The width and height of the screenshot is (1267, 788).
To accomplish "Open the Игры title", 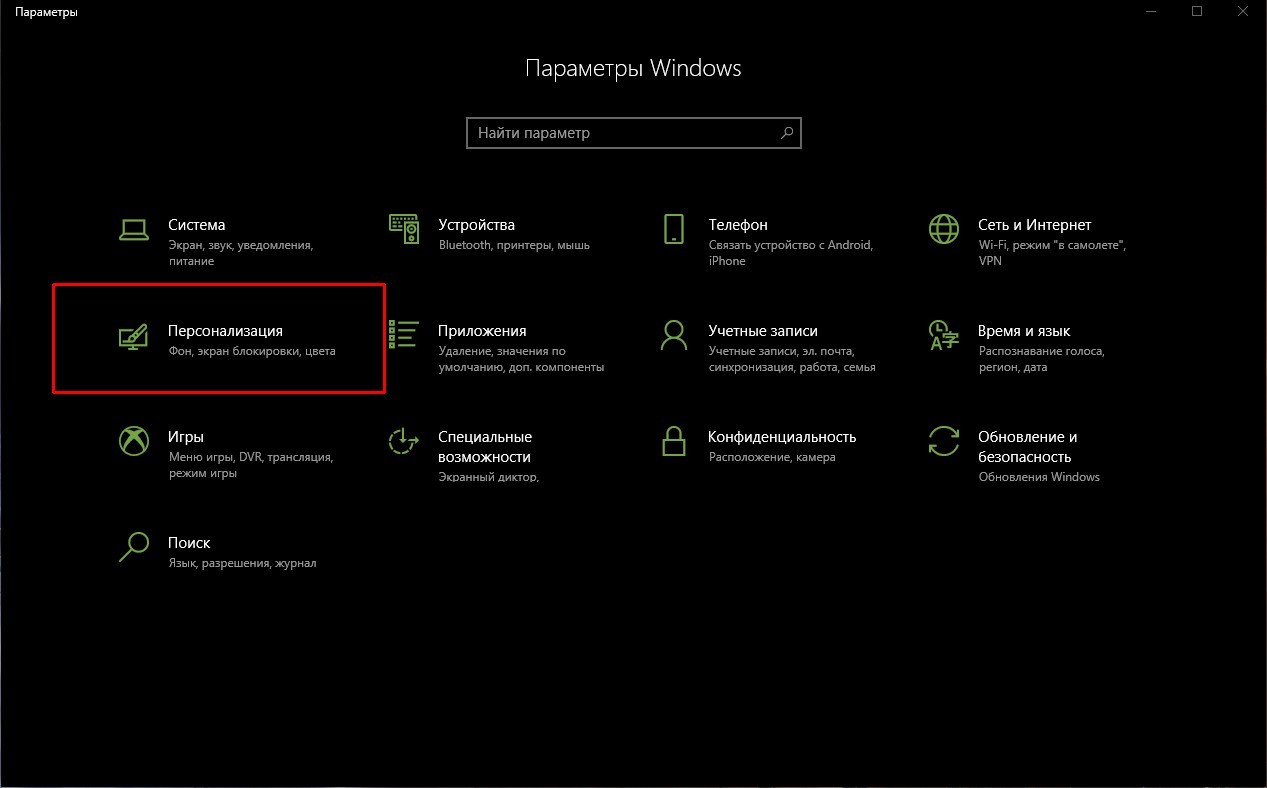I will click(x=186, y=437).
